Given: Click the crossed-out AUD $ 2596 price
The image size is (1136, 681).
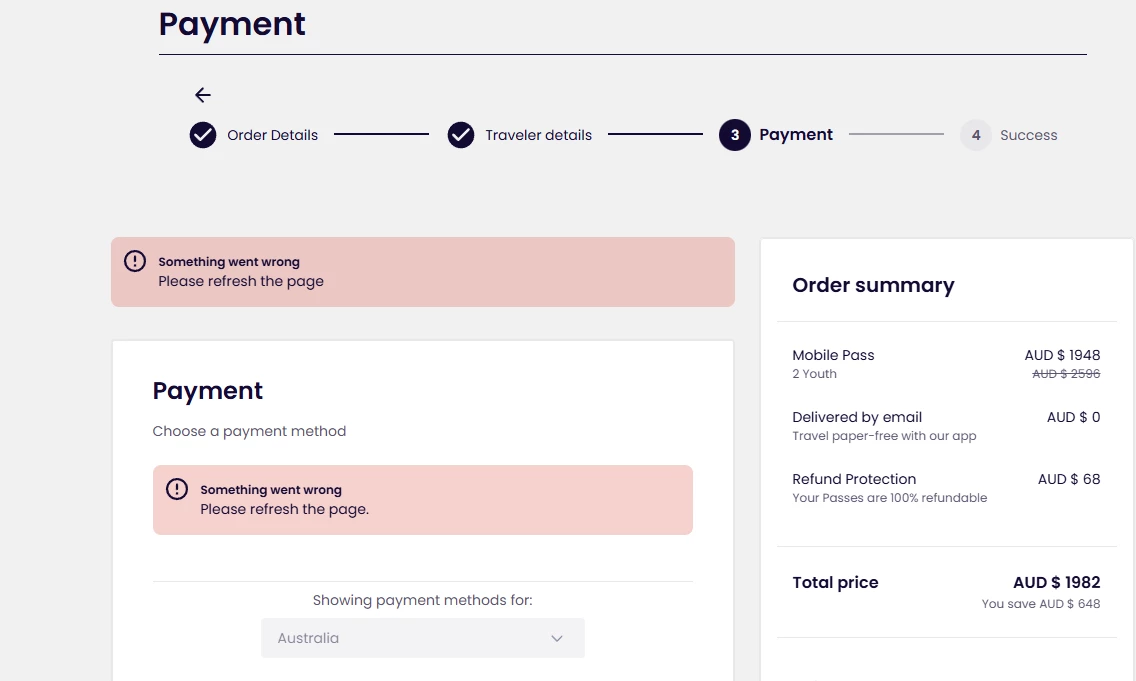Looking at the screenshot, I should tap(1066, 374).
